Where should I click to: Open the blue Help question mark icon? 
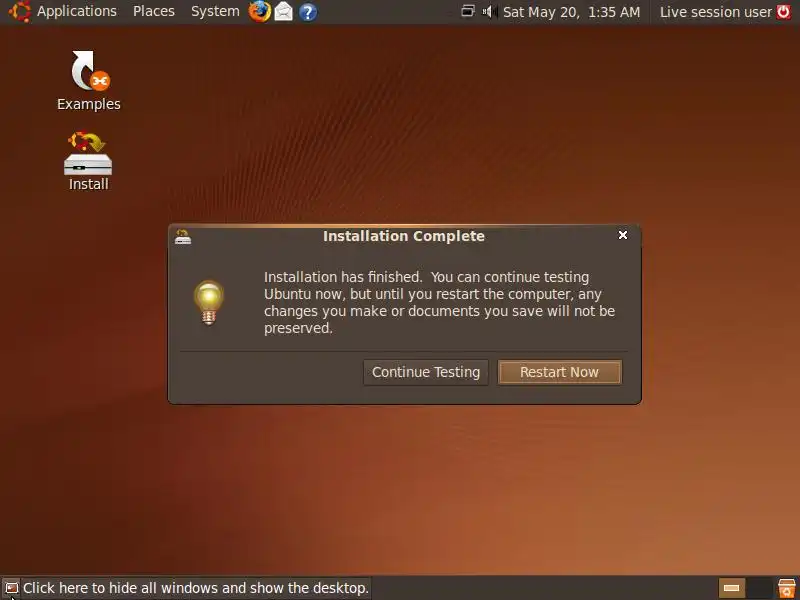(x=308, y=12)
